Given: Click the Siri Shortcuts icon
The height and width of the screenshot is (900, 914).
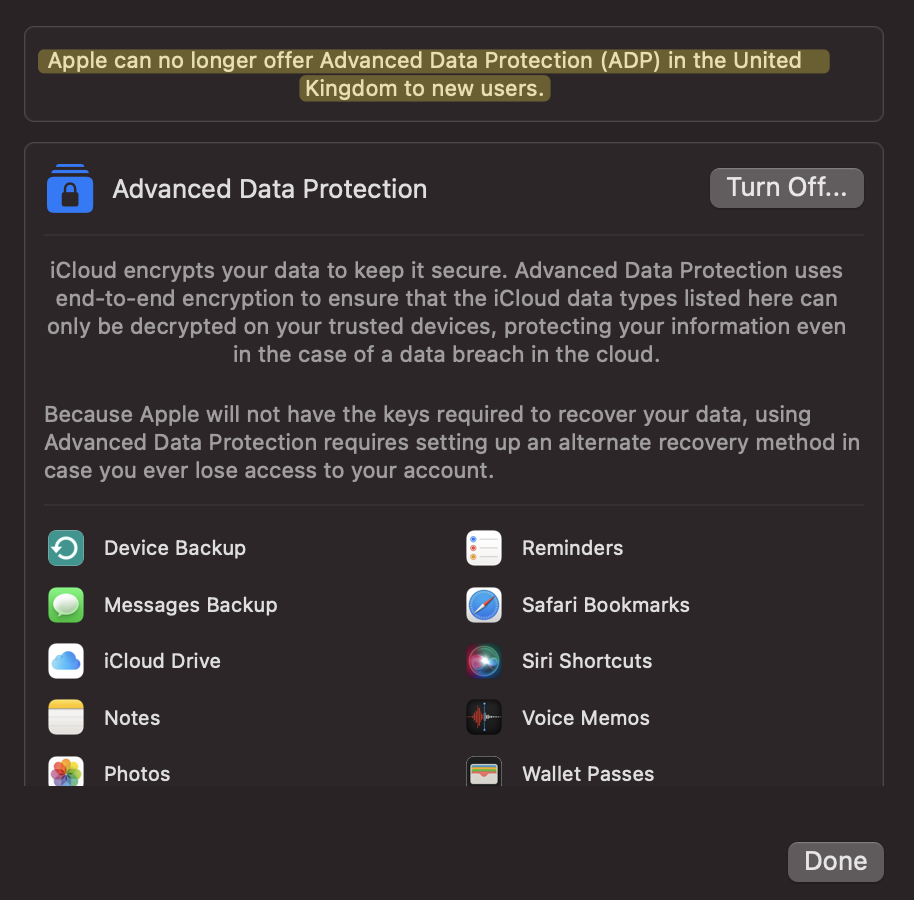Looking at the screenshot, I should click(484, 661).
